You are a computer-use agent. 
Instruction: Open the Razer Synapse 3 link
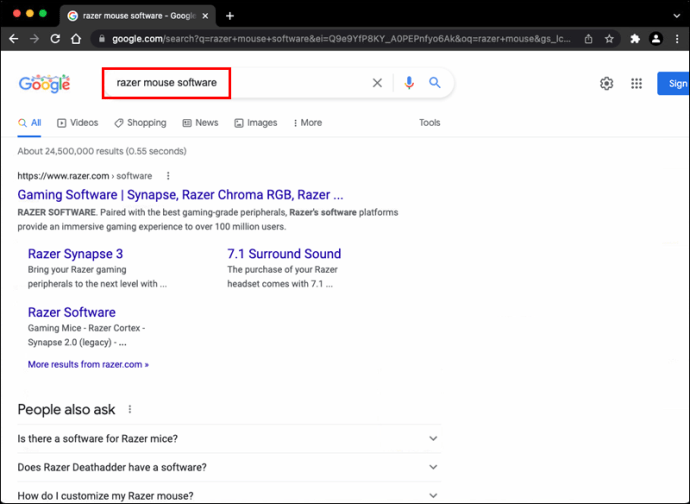75,254
